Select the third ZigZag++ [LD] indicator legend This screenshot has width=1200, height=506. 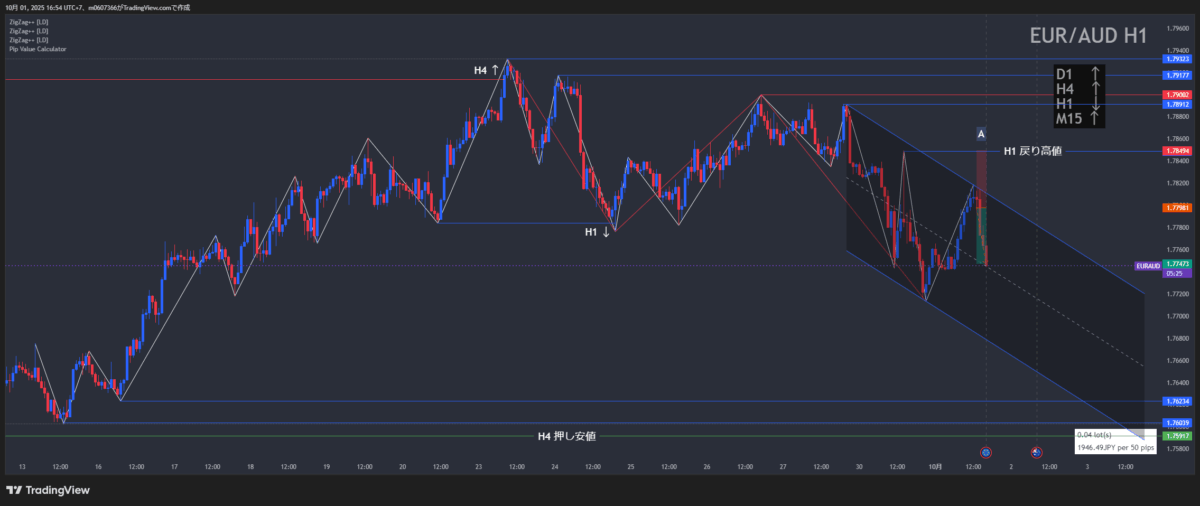pyautogui.click(x=28, y=39)
